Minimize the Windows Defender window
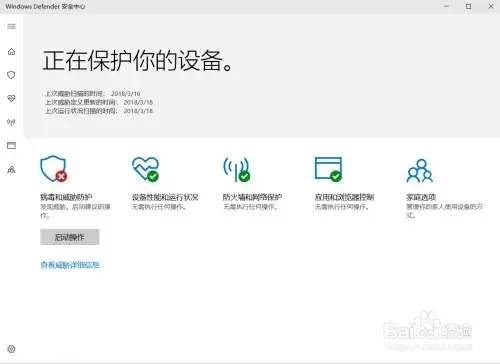The height and width of the screenshot is (364, 500). tap(446, 6)
